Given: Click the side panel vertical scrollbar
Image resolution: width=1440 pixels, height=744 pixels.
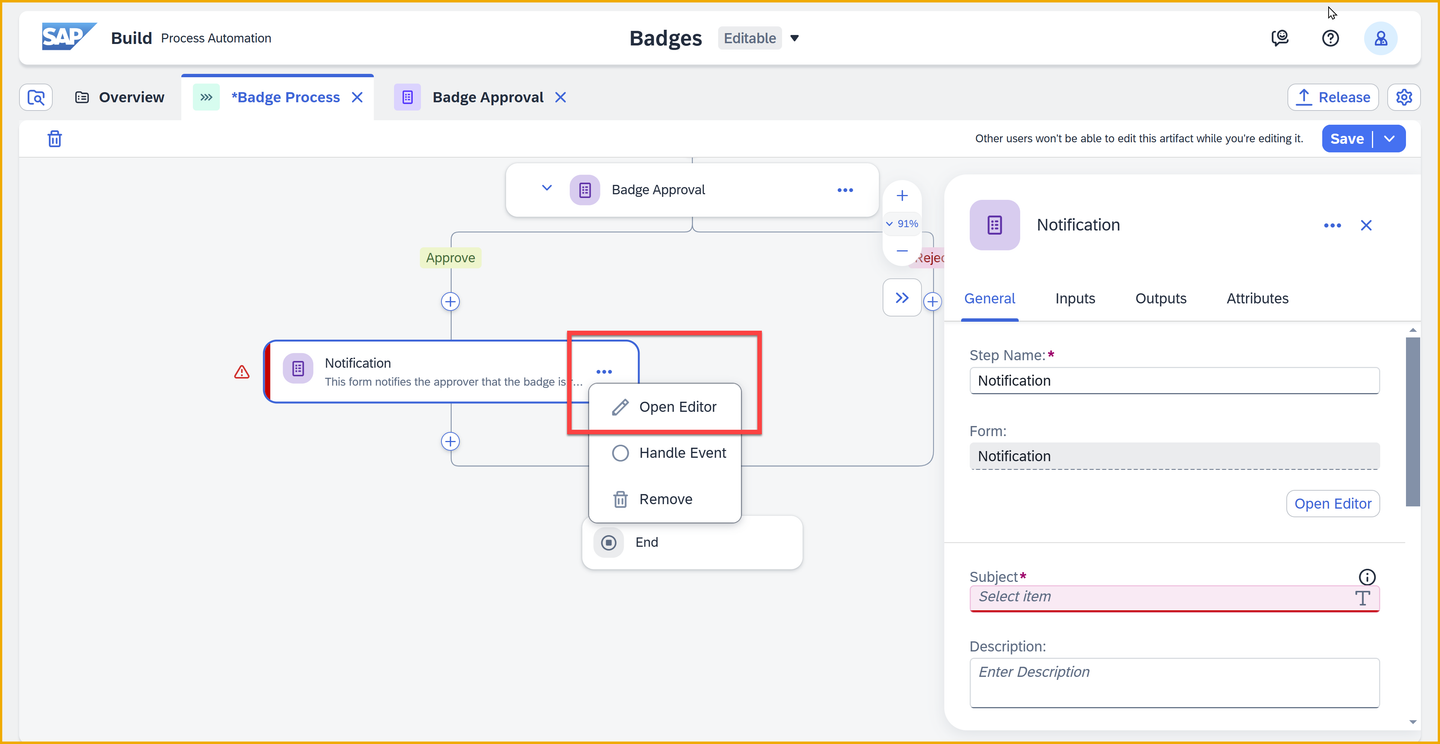Looking at the screenshot, I should [1412, 420].
